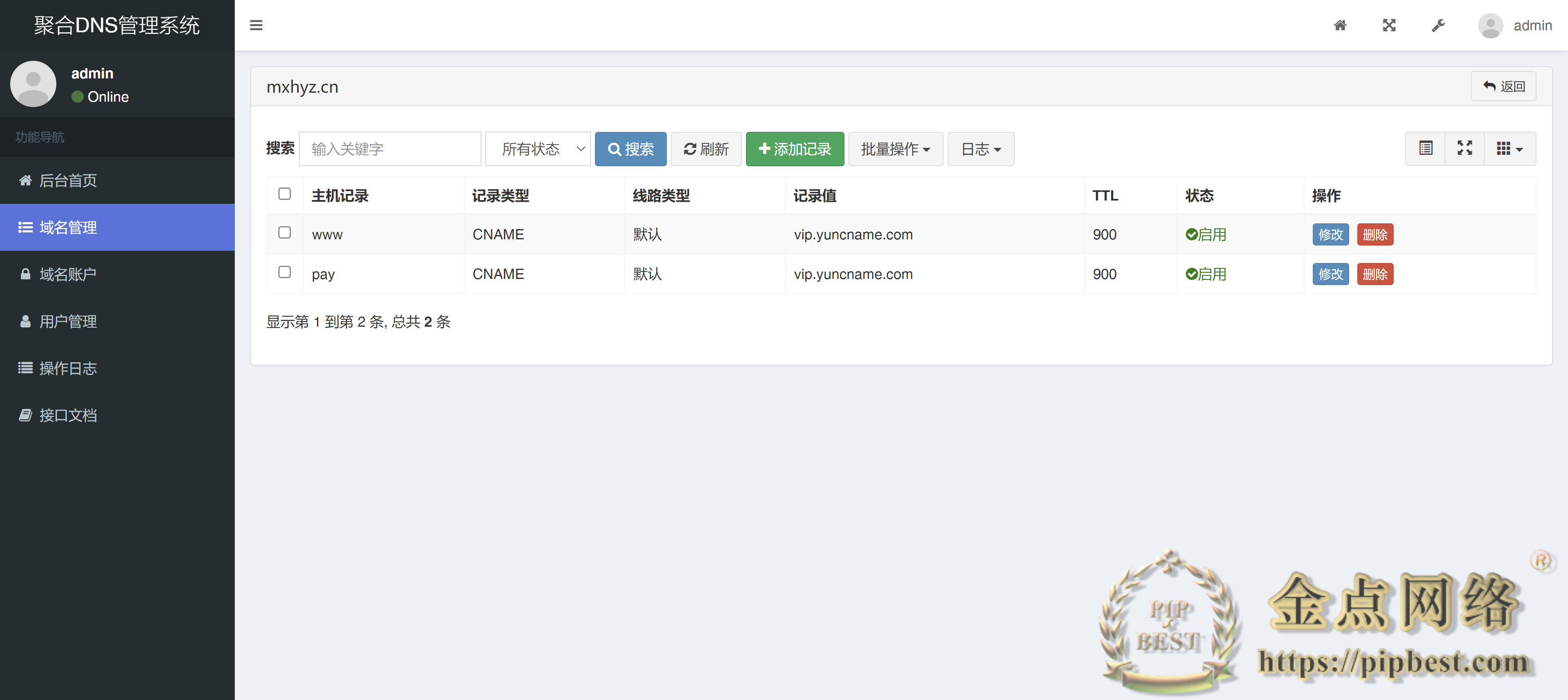Expand the 批量操作 dropdown

click(895, 149)
